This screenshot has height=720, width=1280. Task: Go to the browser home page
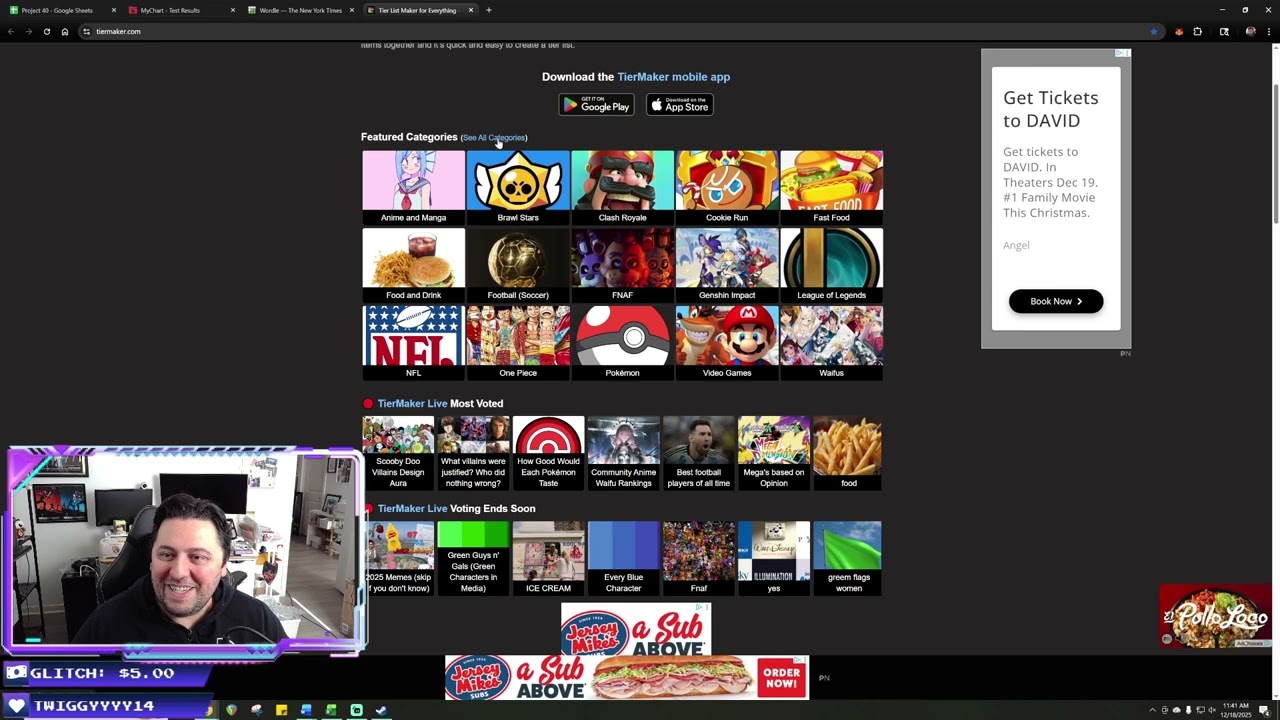(x=65, y=31)
